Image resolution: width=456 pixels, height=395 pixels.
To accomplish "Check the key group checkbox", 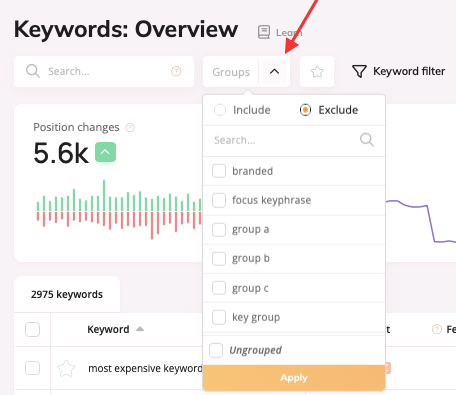I will point(219,317).
